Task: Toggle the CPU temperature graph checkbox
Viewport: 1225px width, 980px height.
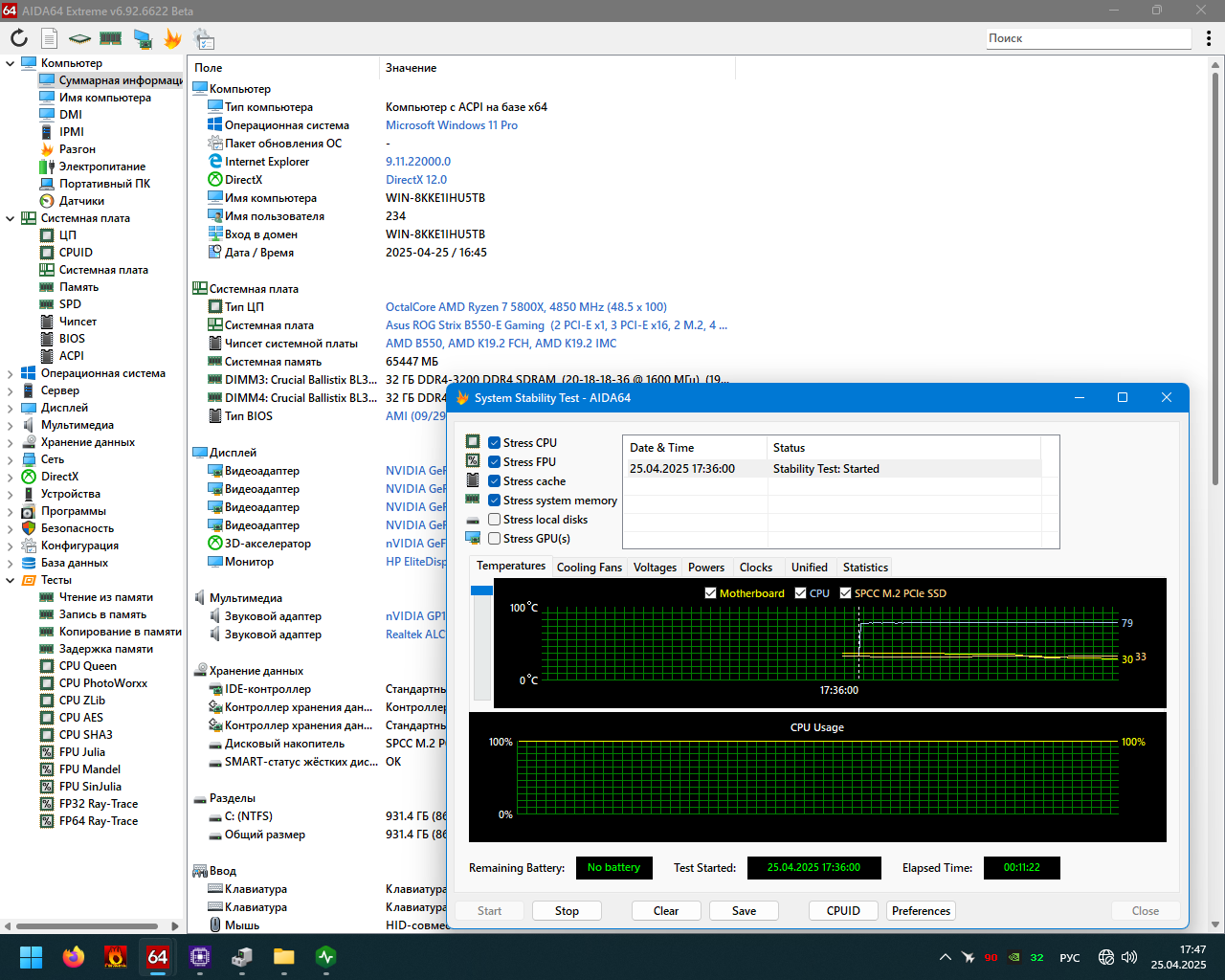Action: tap(800, 593)
